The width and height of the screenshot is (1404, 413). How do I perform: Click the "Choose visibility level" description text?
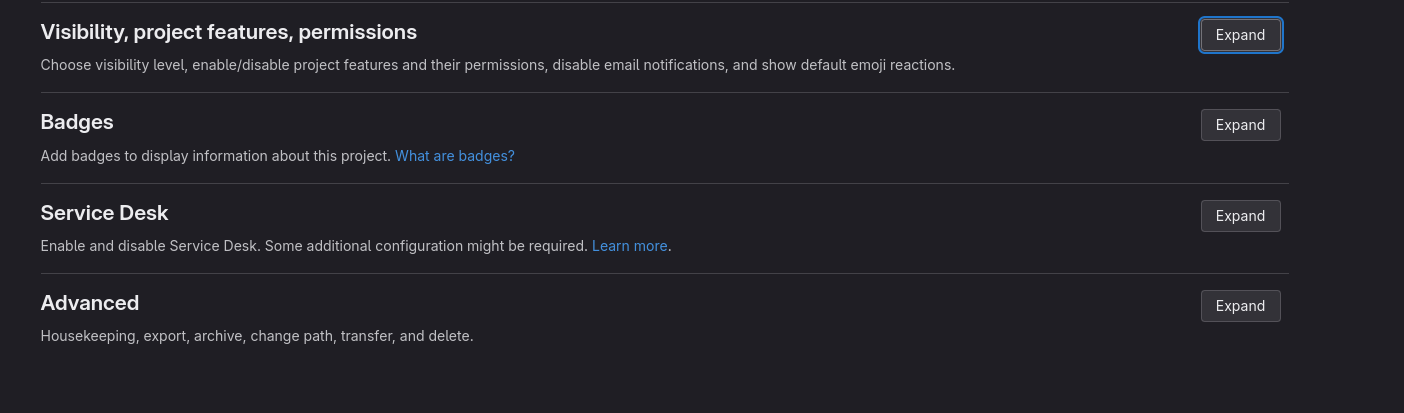click(x=130, y=65)
